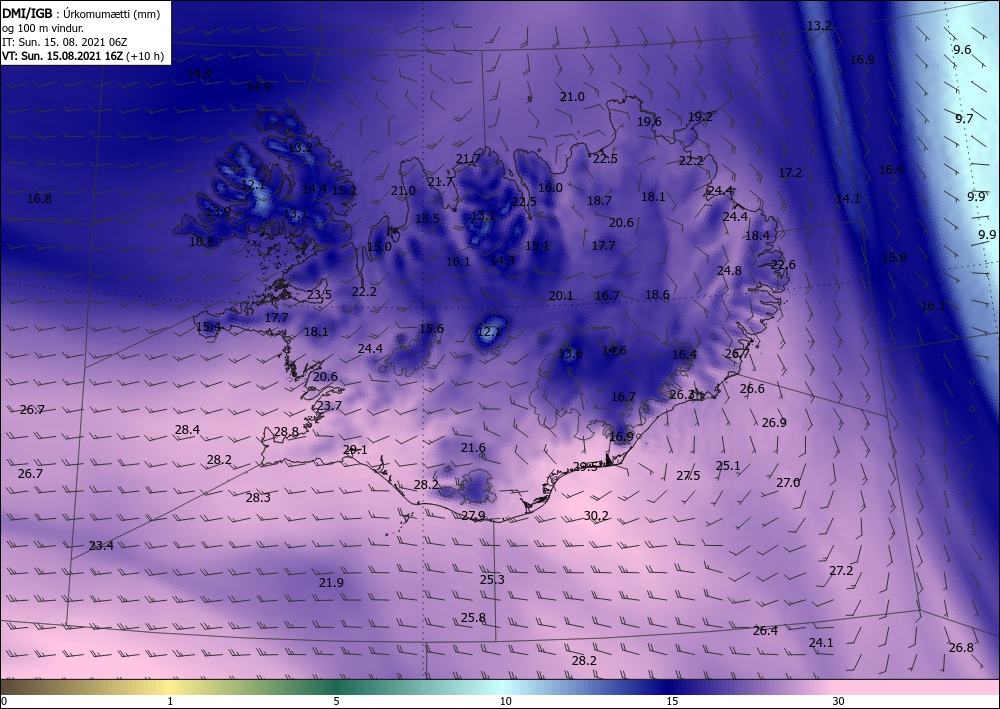Select the value "27.9" on the south coast

point(473,516)
